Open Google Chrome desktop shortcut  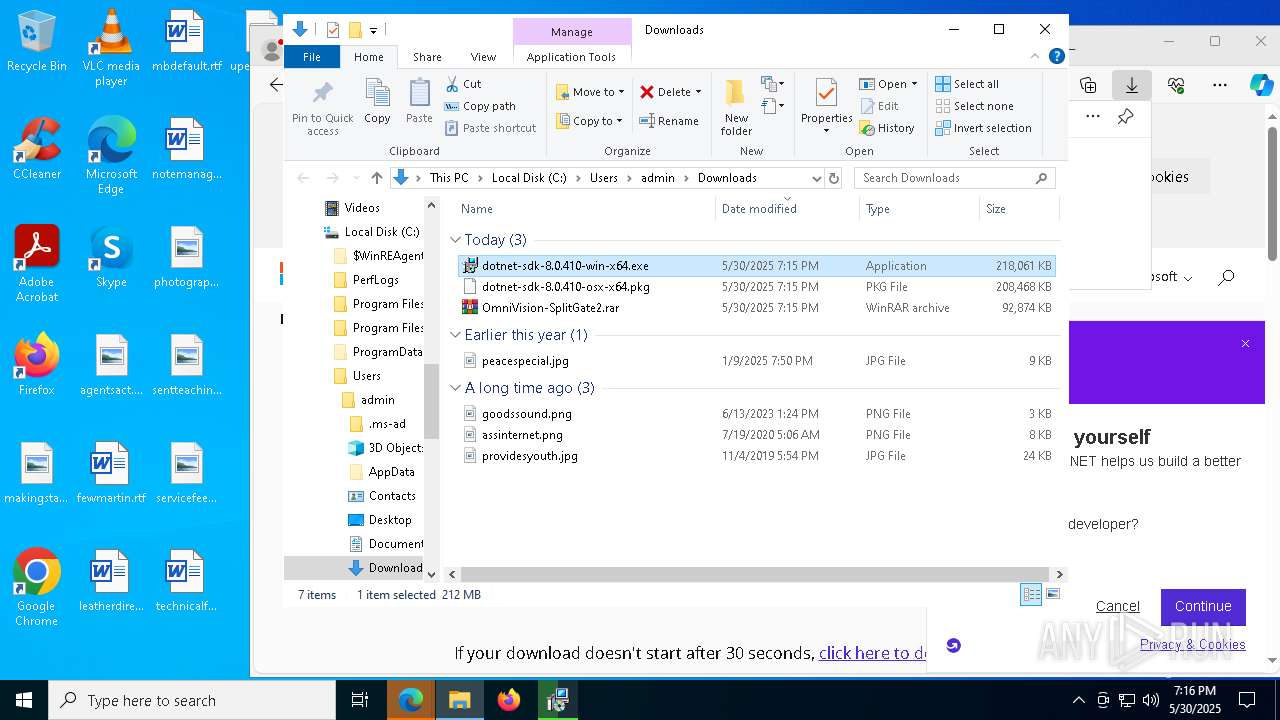coord(37,588)
